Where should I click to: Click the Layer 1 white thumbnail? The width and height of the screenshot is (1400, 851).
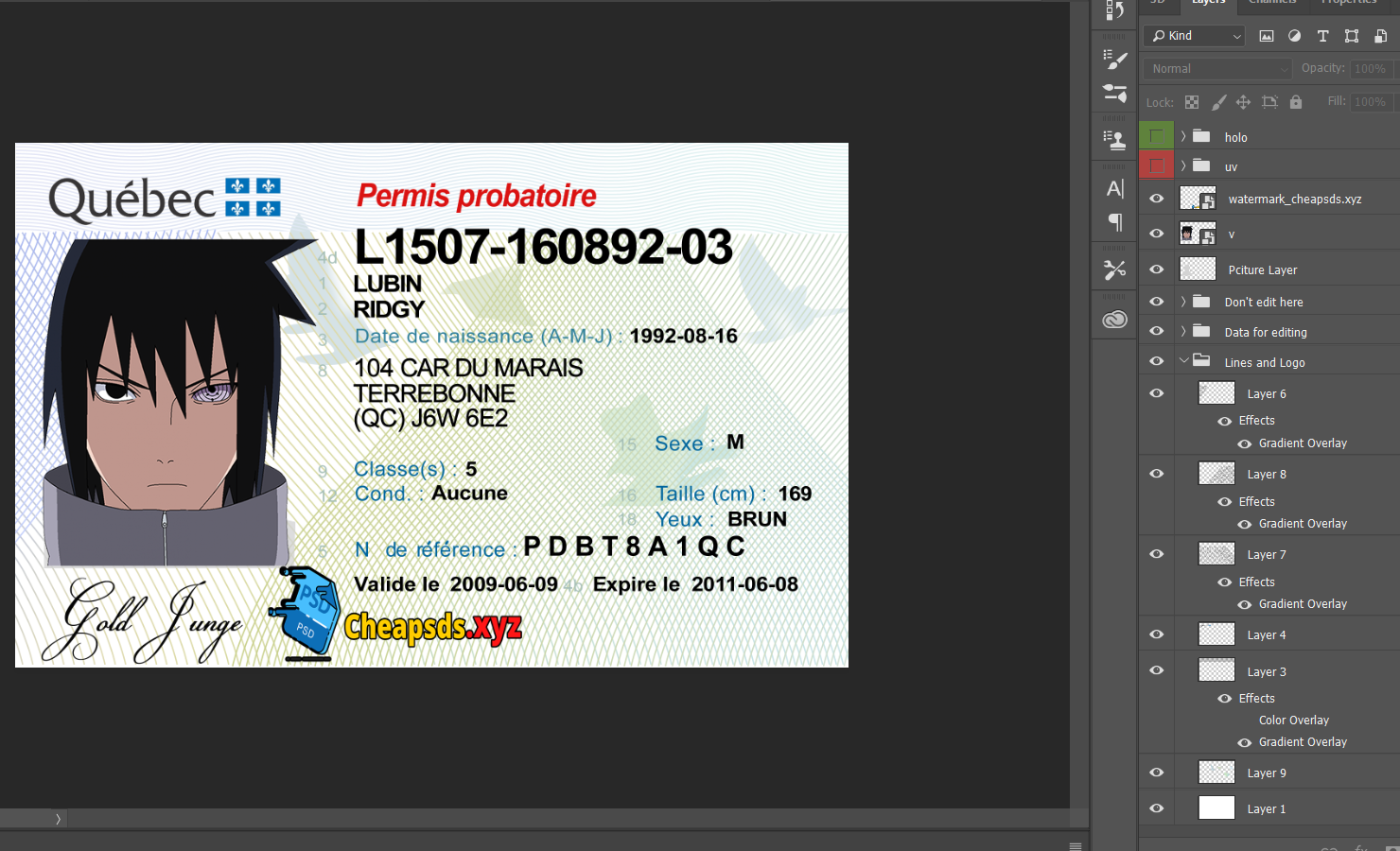1216,808
